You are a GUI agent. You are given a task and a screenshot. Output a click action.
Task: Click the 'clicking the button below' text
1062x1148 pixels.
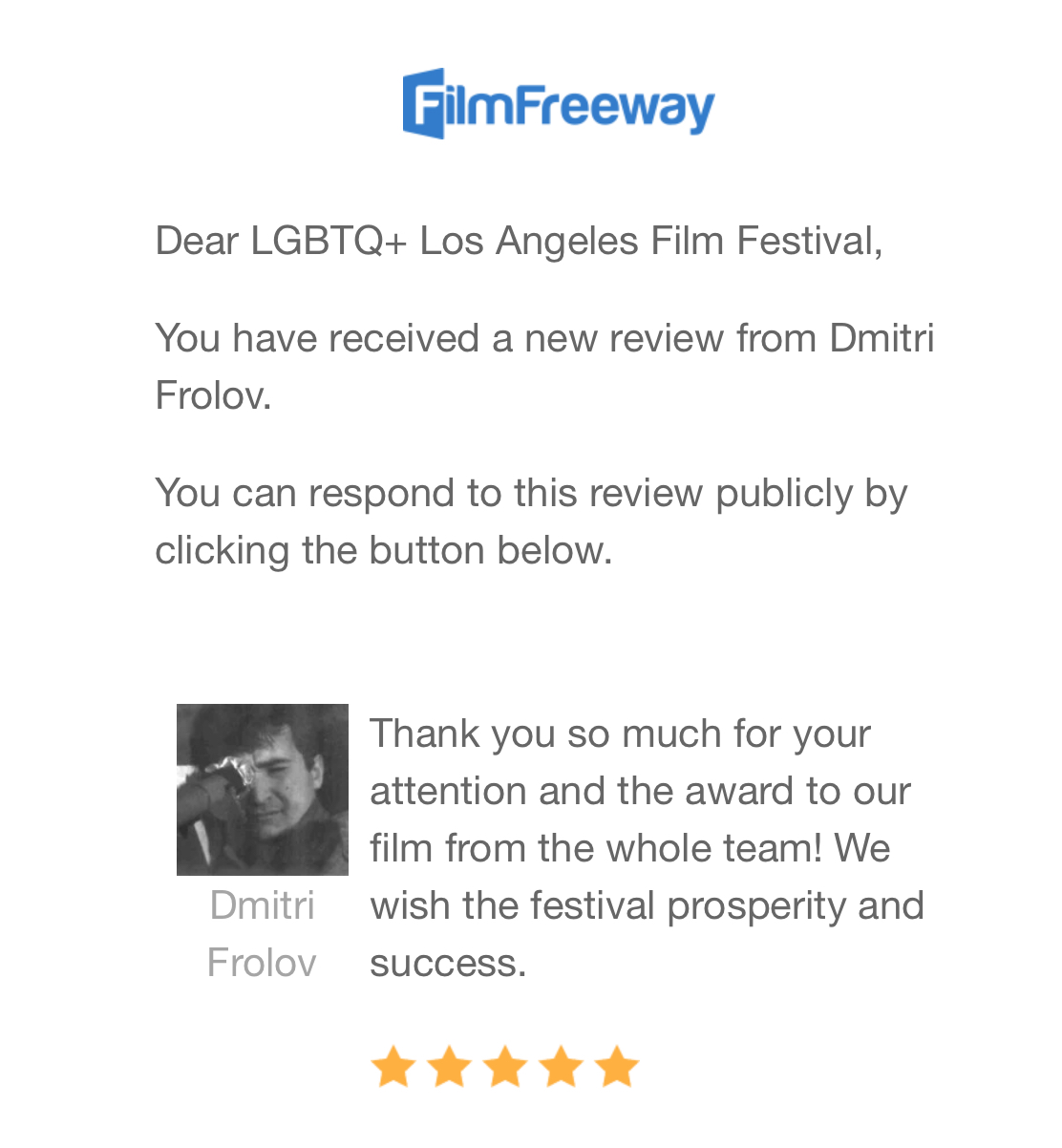pyautogui.click(x=383, y=551)
